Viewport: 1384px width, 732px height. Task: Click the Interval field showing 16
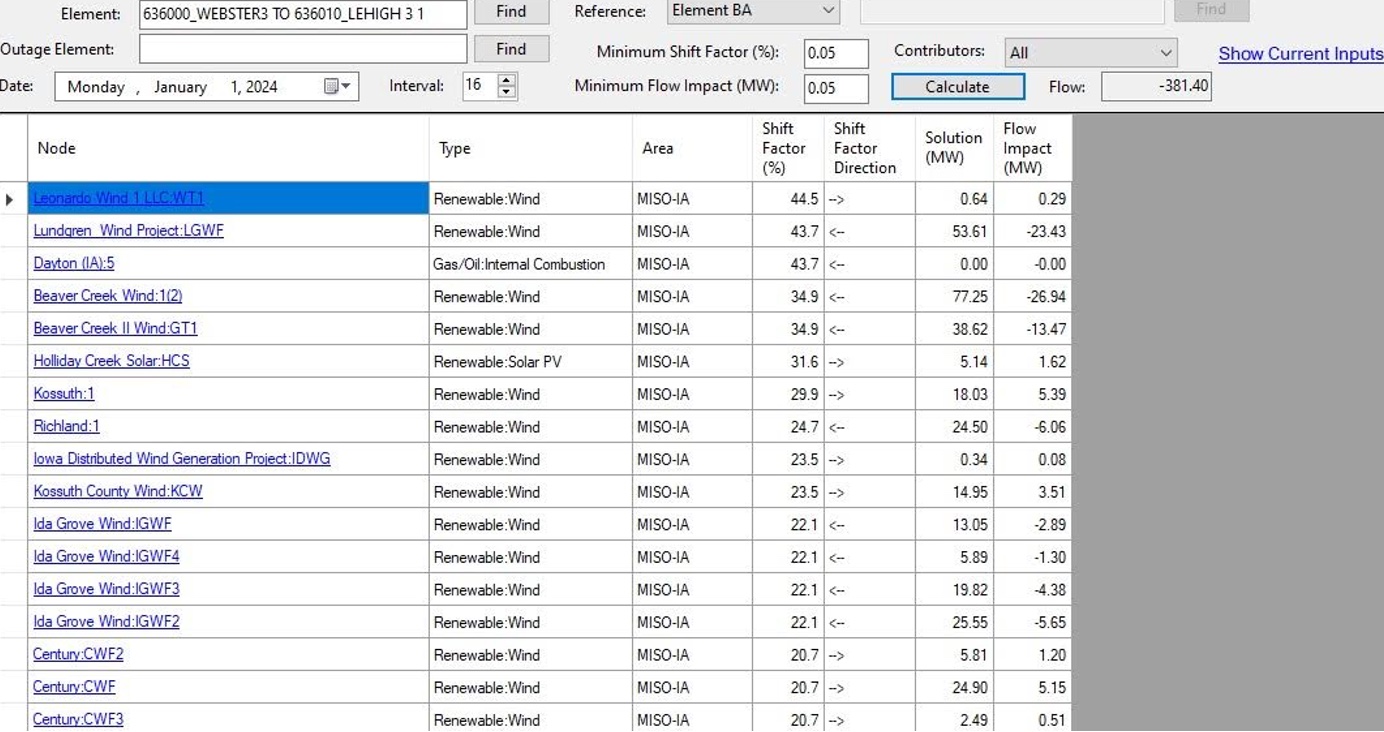480,86
